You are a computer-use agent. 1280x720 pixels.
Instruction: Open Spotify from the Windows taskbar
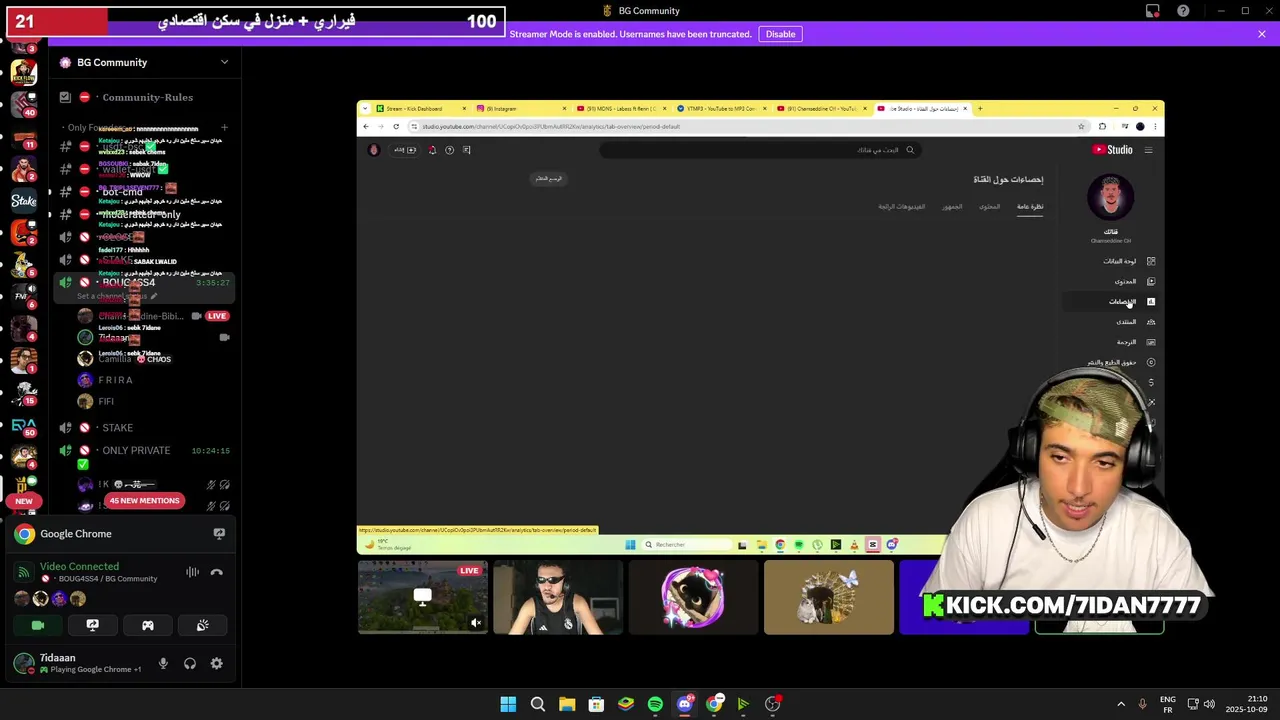(655, 704)
